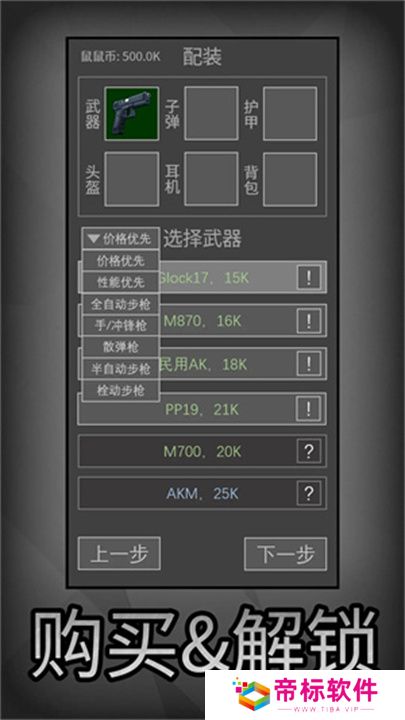Viewport: 405px width, 720px height.
Task: Select the AKM 25K weapon row
Action: (202, 494)
